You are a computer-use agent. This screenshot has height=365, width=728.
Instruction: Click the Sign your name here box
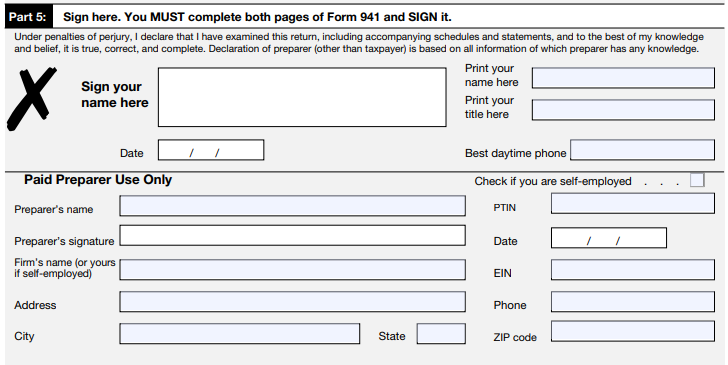click(302, 97)
